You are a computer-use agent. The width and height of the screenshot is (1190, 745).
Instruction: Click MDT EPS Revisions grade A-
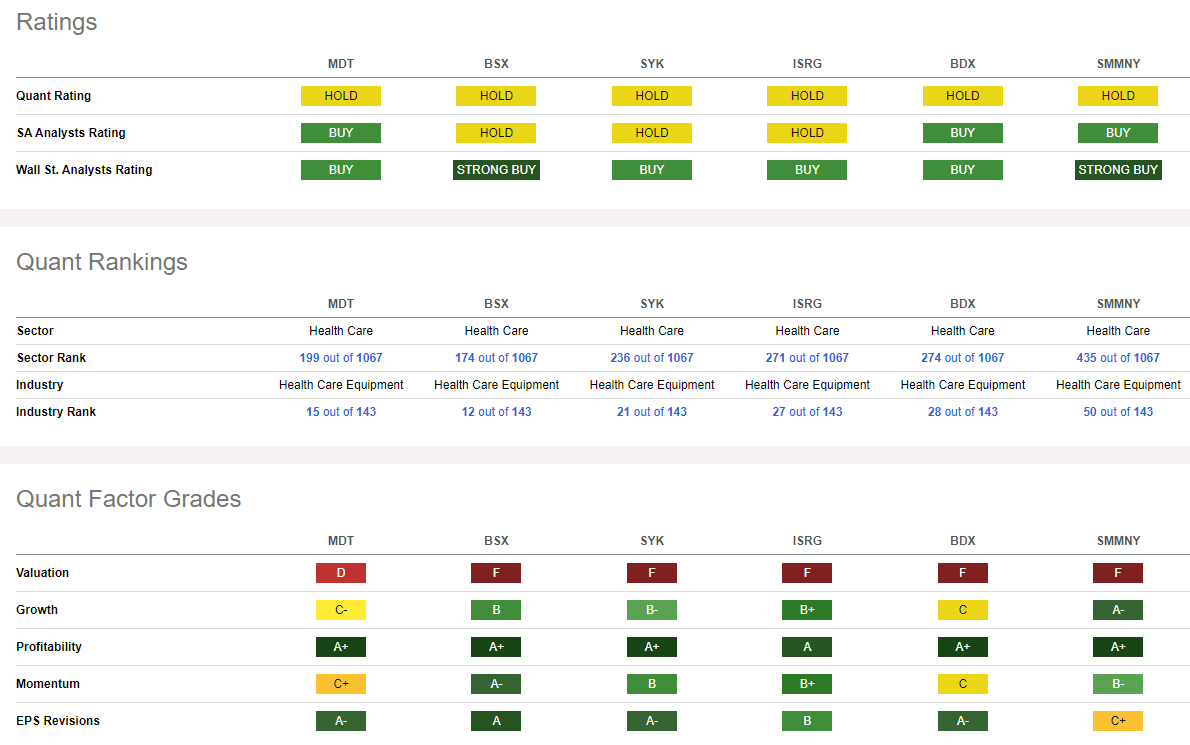pyautogui.click(x=341, y=721)
